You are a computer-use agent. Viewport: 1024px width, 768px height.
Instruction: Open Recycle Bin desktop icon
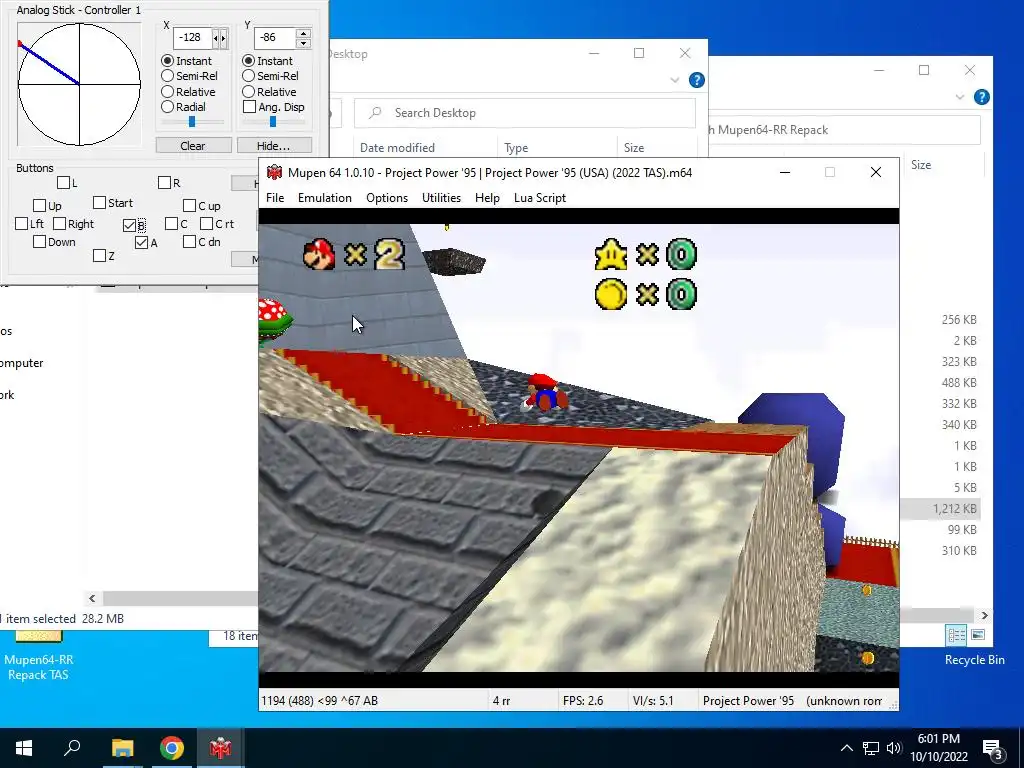coord(974,660)
